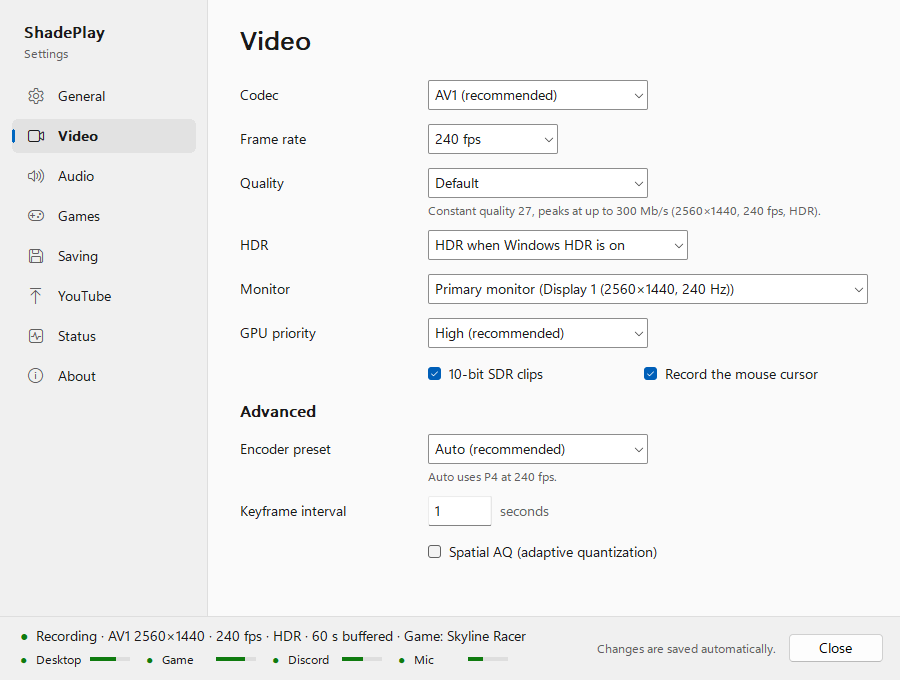Click the Desktop audio level meter

pos(110,659)
